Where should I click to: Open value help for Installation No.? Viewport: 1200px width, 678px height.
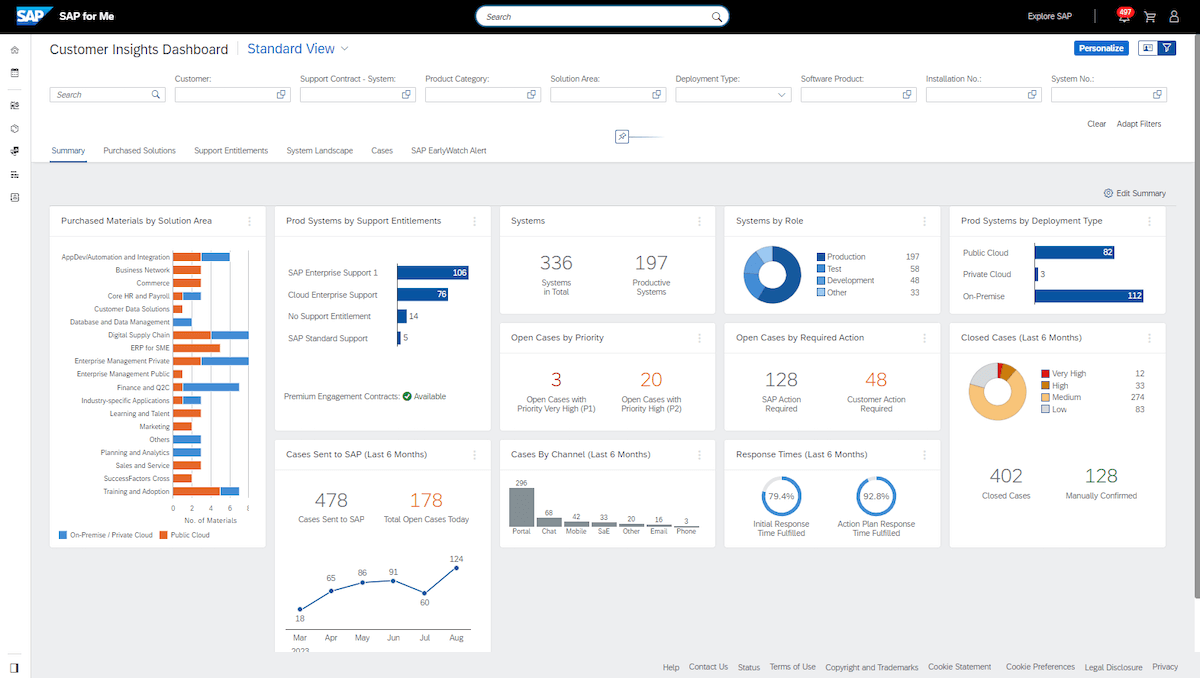pyautogui.click(x=1033, y=95)
